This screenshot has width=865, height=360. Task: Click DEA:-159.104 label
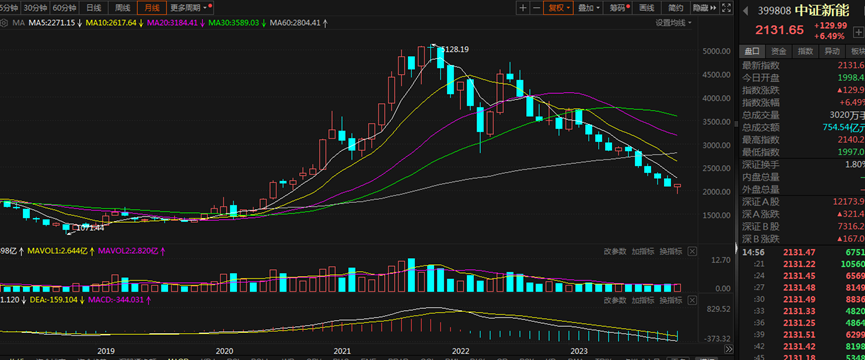click(55, 300)
